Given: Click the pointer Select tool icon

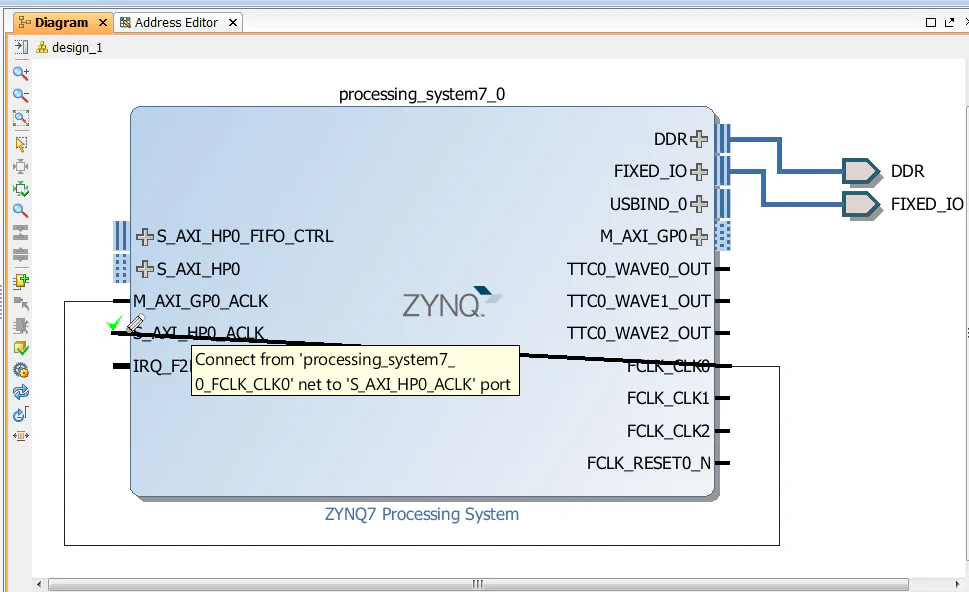Looking at the screenshot, I should 20,143.
